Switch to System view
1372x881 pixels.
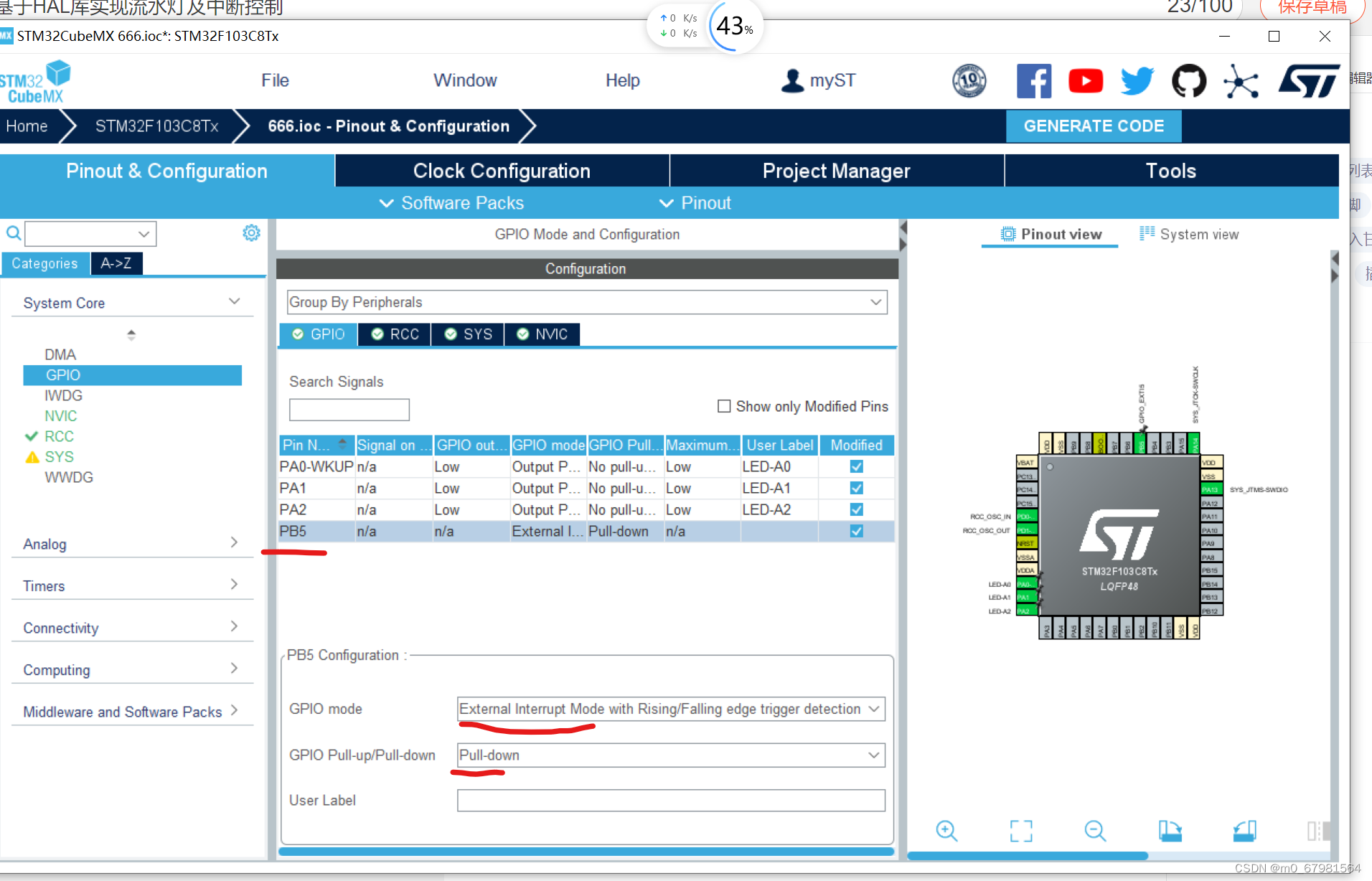[1189, 234]
